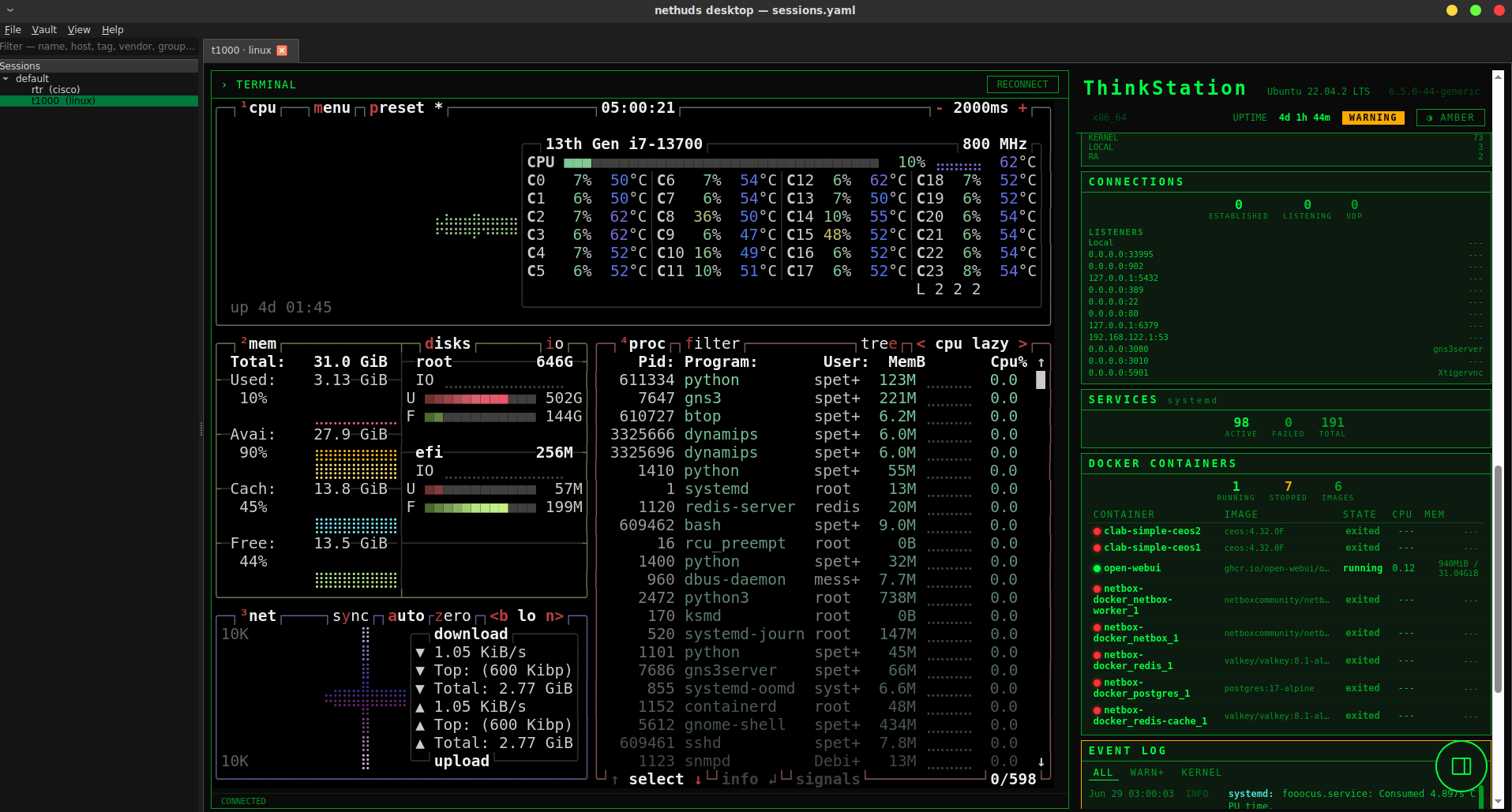Screen dimensions: 1512x812
Task: Click listener 0.0.0.0:5901 row
Action: (1285, 373)
